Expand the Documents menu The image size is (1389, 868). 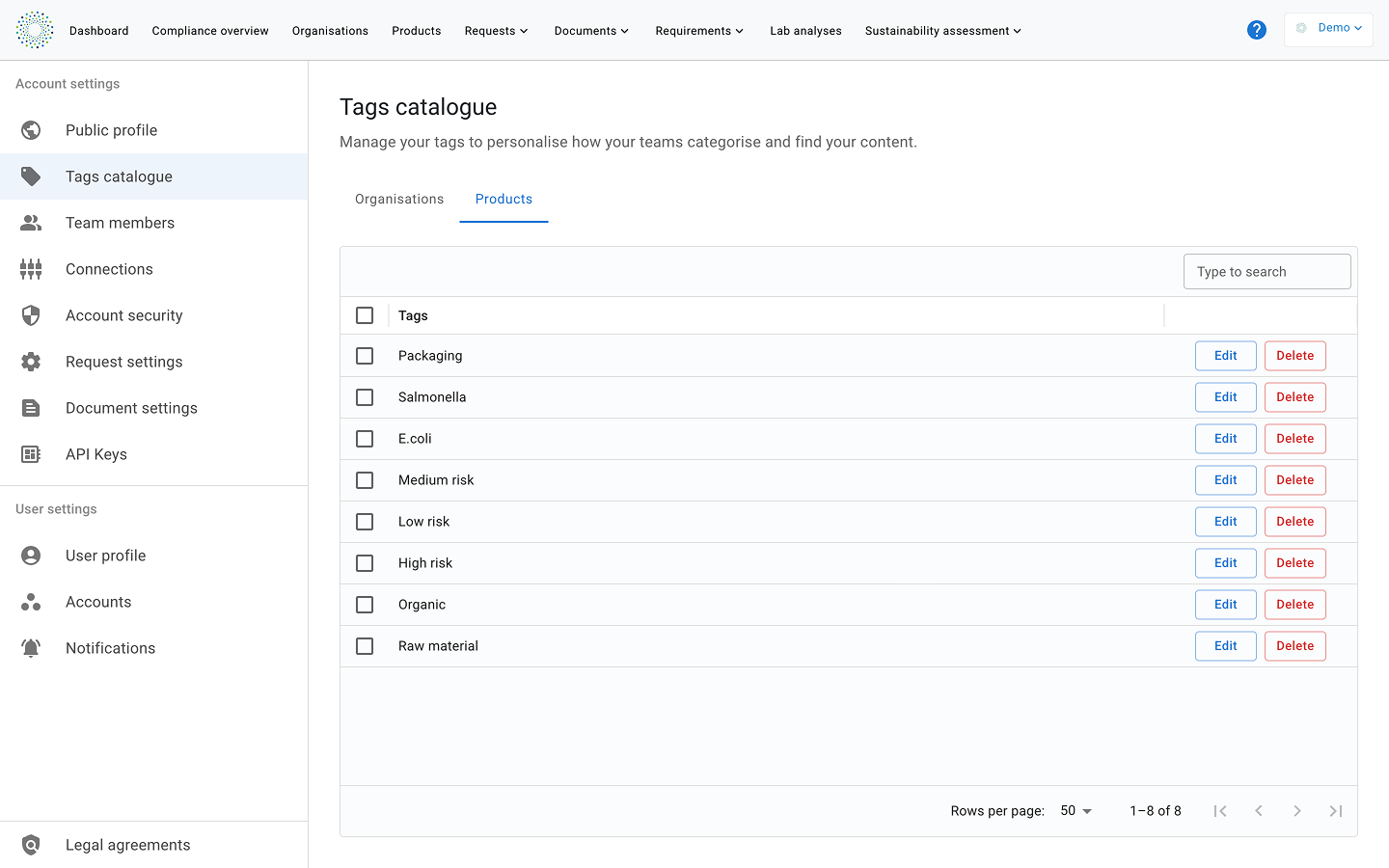(x=591, y=31)
